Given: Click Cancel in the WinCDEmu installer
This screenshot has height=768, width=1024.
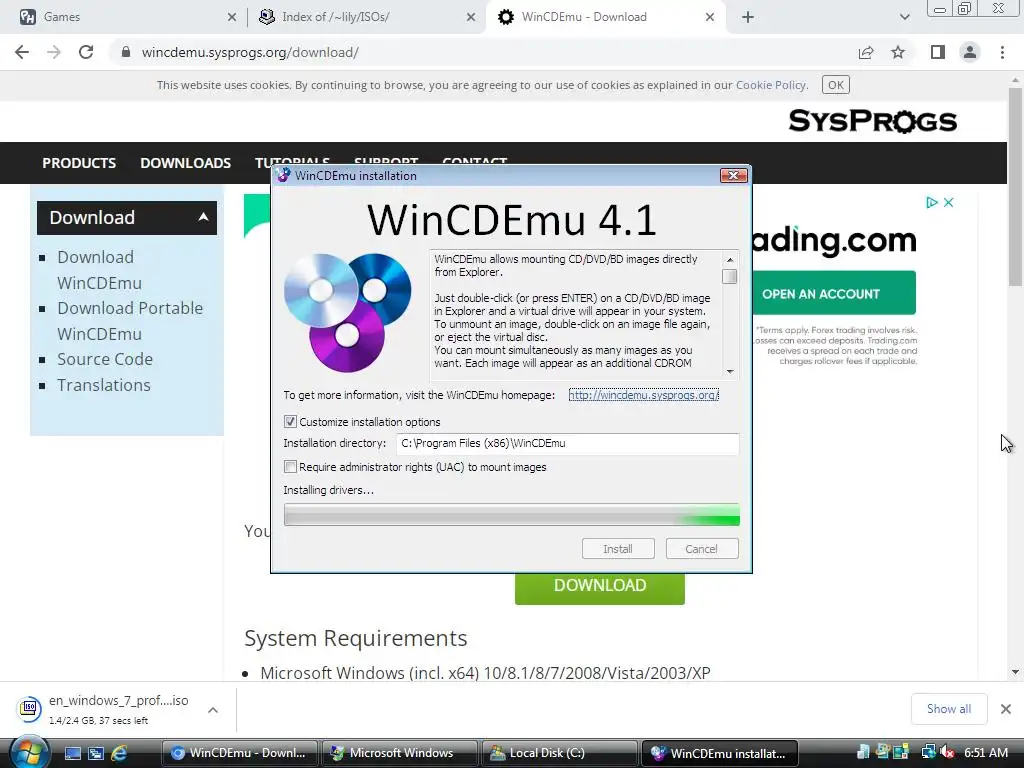Looking at the screenshot, I should pyautogui.click(x=701, y=549).
